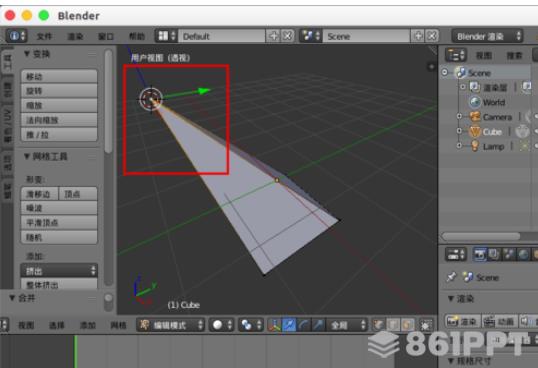
Task: Open the Blender 渲染 engine dropdown
Action: pos(487,36)
